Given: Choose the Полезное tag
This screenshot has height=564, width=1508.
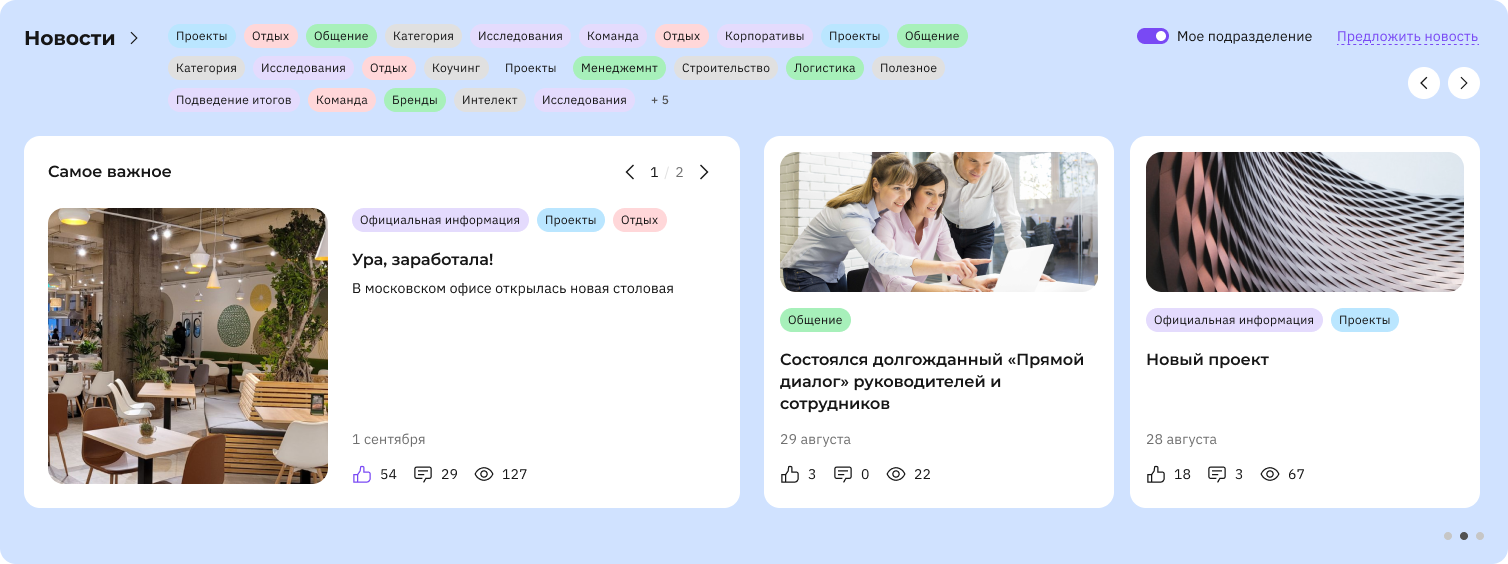Looking at the screenshot, I should [908, 68].
